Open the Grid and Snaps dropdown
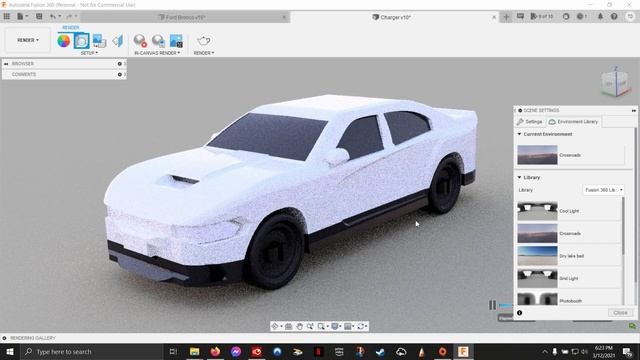This screenshot has width=640, height=360. (x=349, y=326)
